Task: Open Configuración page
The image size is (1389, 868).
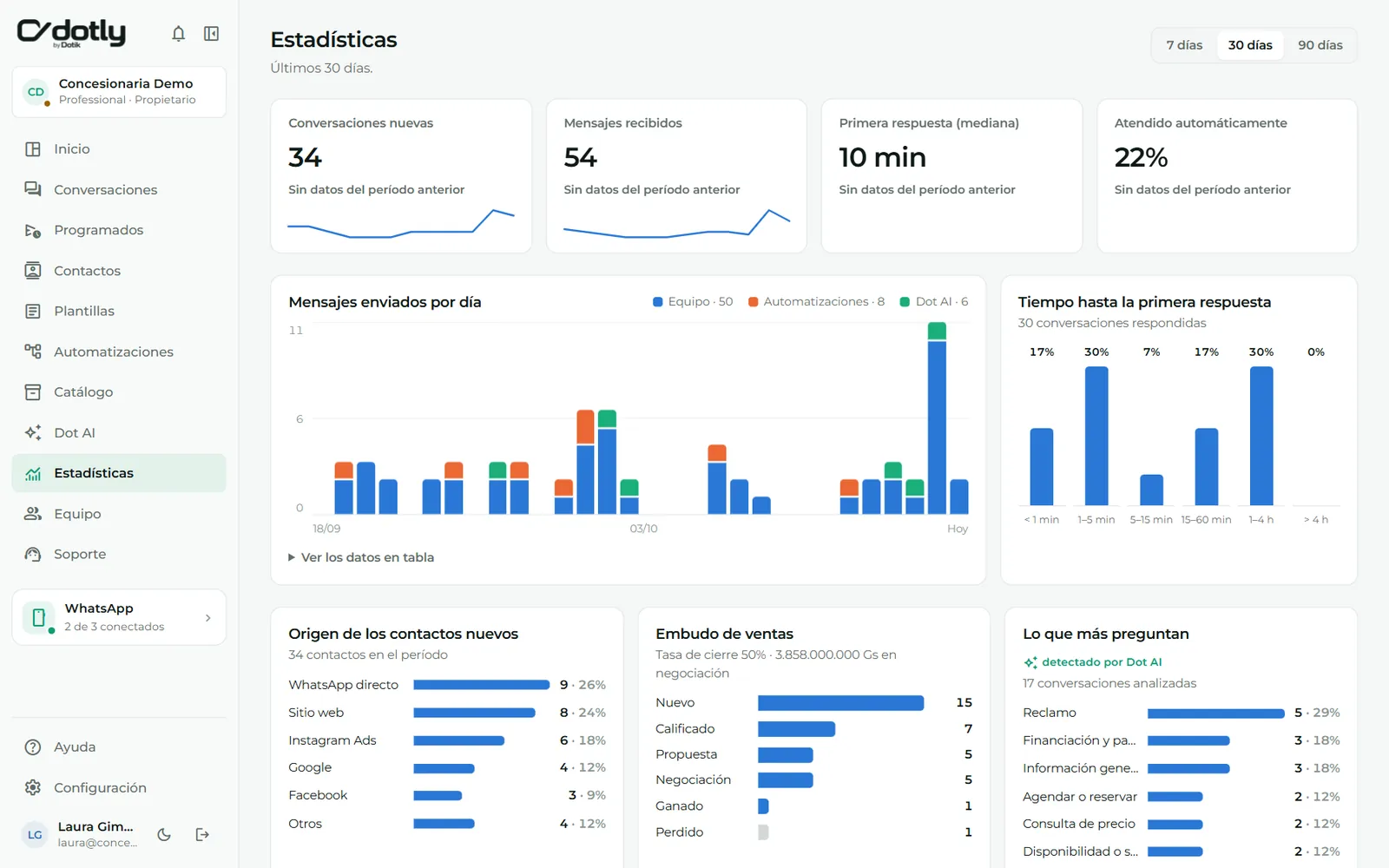Action: (119, 787)
